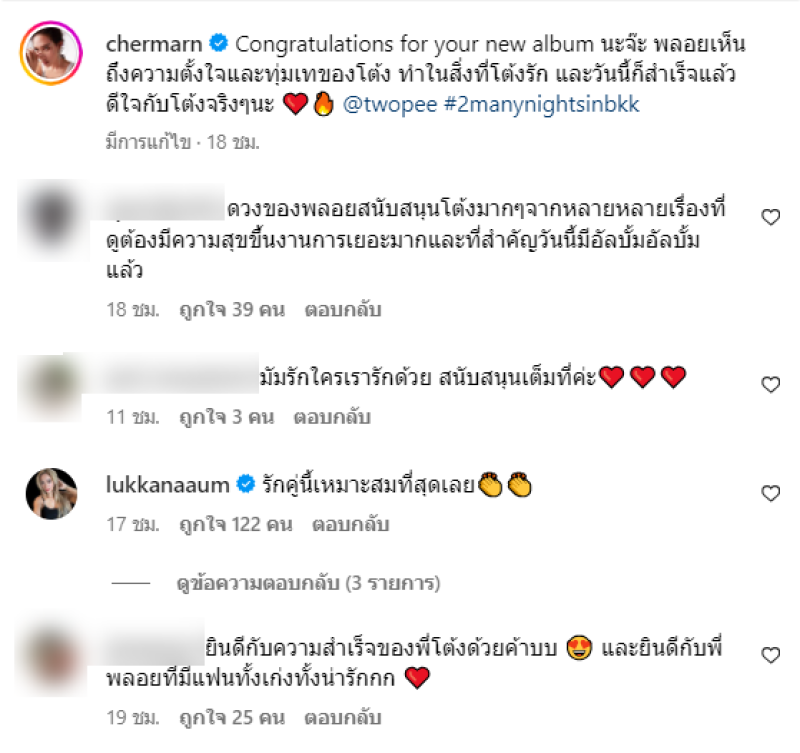
Task: View the 39 likes list
Action: [232, 310]
